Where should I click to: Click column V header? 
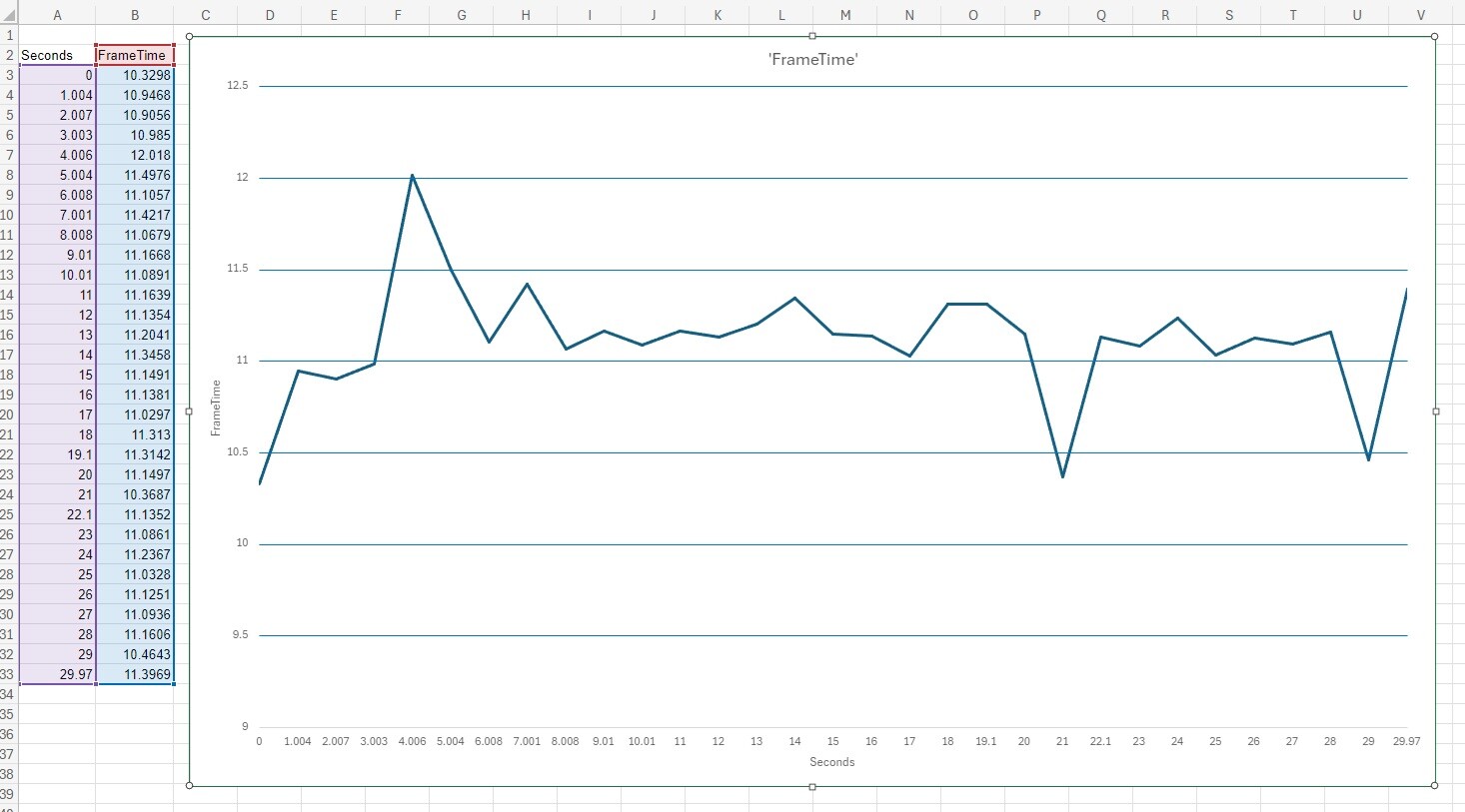[1421, 15]
